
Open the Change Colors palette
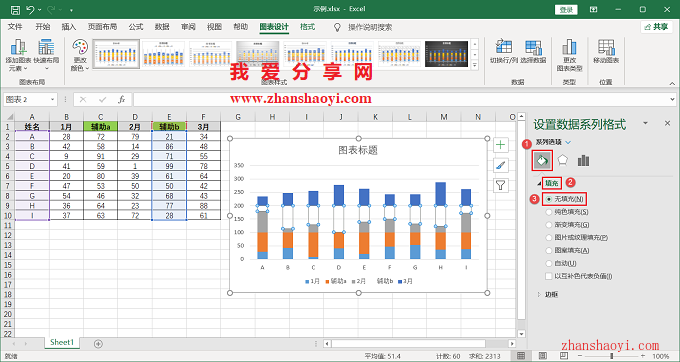pos(80,55)
